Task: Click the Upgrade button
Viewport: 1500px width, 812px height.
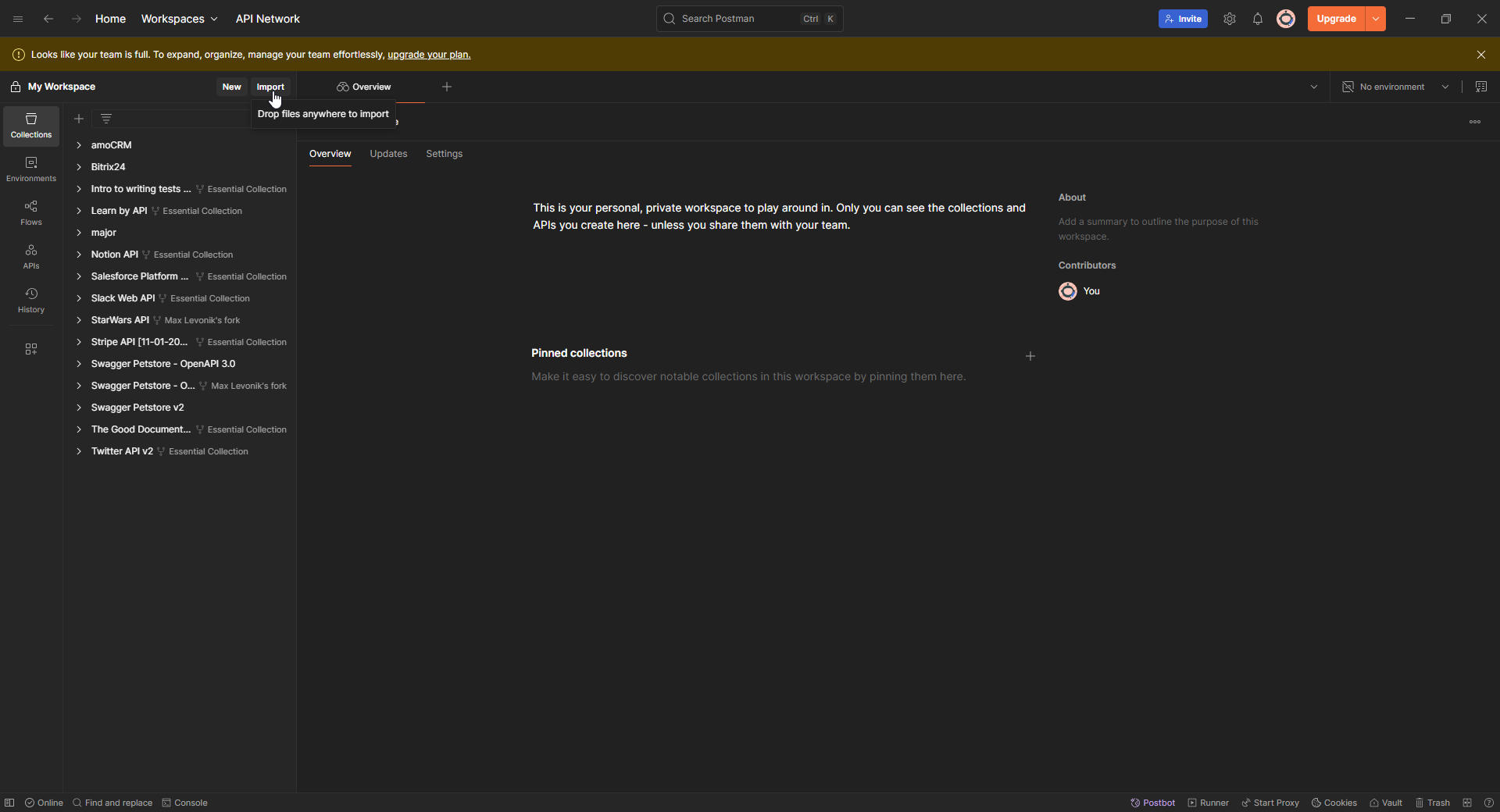Action: 1336,19
